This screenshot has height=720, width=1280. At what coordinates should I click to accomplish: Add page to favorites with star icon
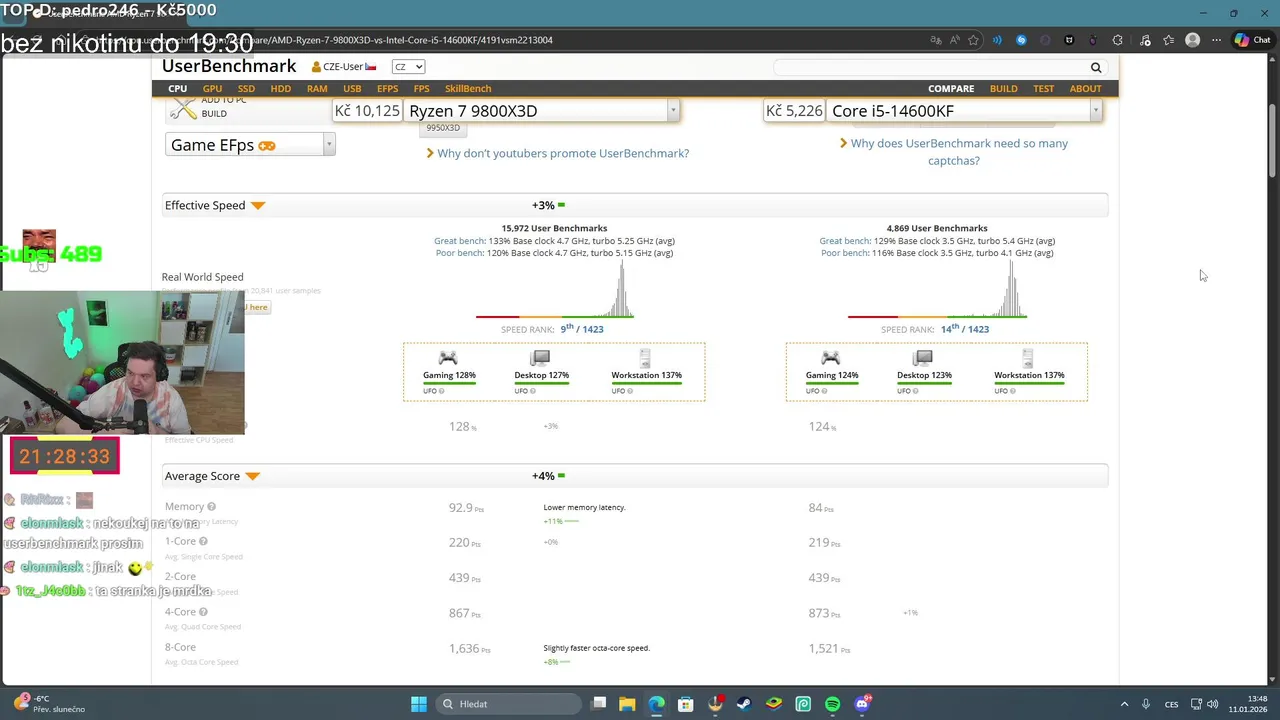[974, 40]
